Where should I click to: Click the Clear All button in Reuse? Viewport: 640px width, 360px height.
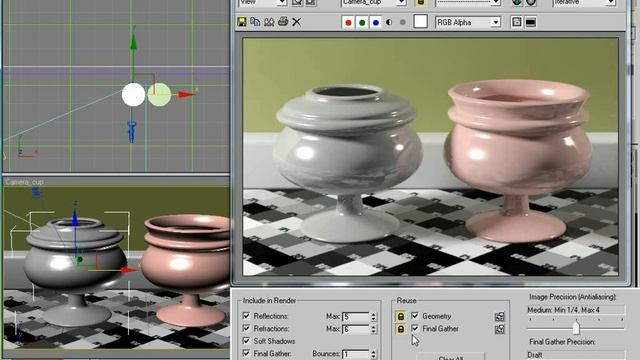(451, 357)
